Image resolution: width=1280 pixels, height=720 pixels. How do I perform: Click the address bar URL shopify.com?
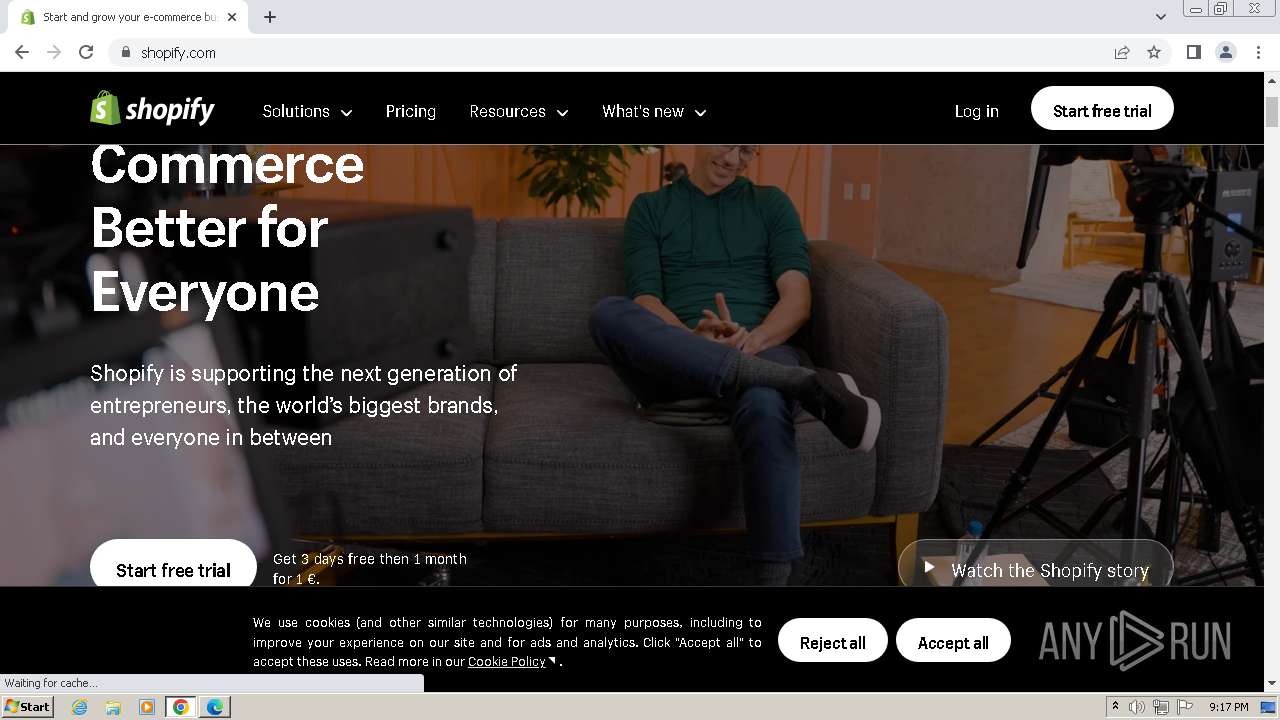(x=178, y=53)
